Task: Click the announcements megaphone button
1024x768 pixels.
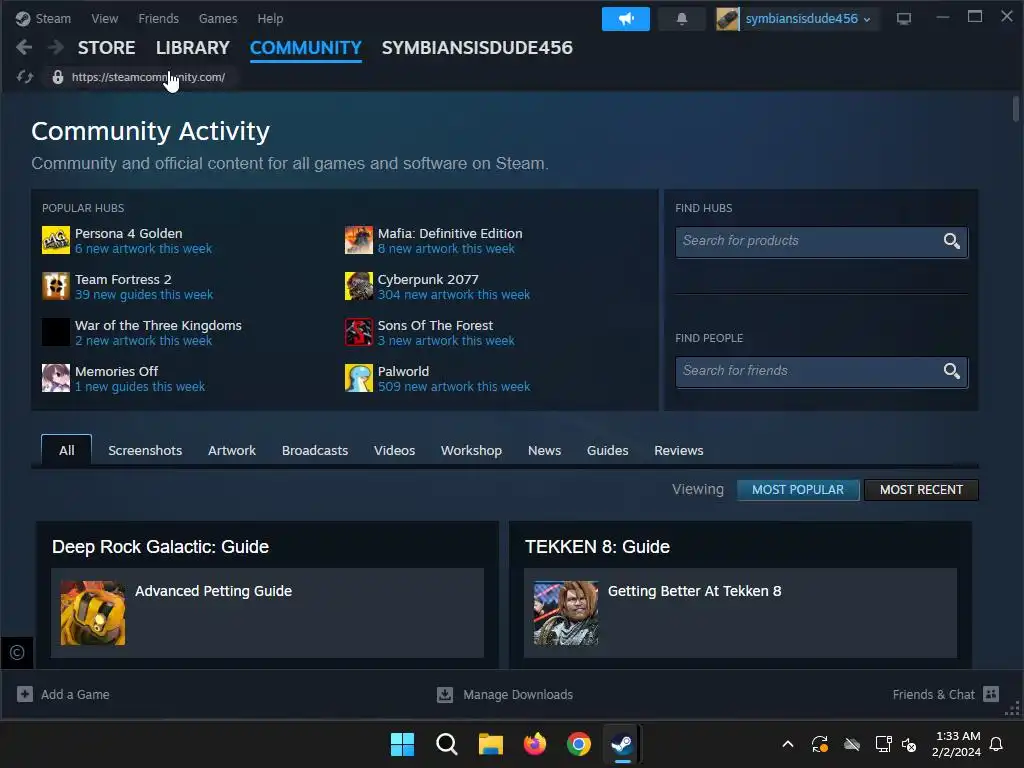Action: tap(626, 19)
